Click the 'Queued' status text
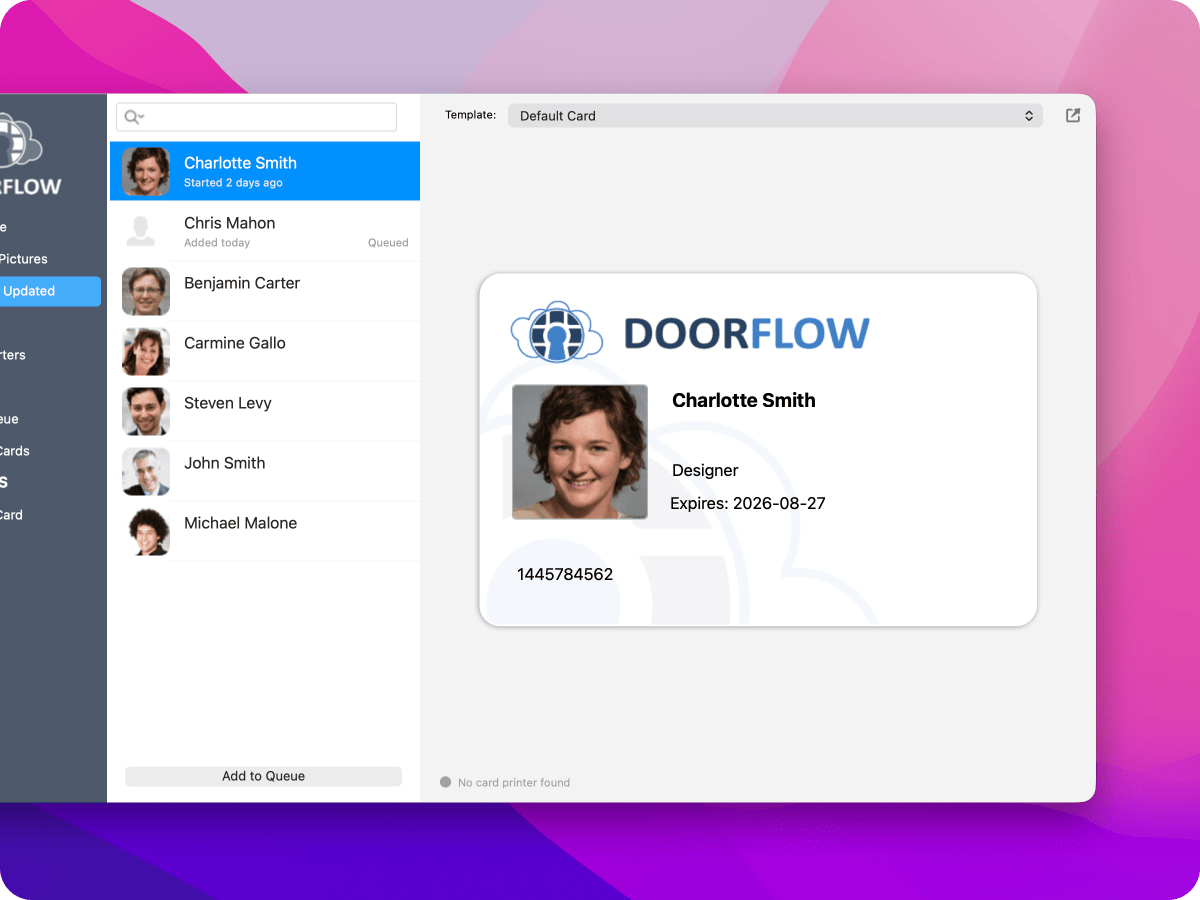Image resolution: width=1200 pixels, height=900 pixels. 388,243
